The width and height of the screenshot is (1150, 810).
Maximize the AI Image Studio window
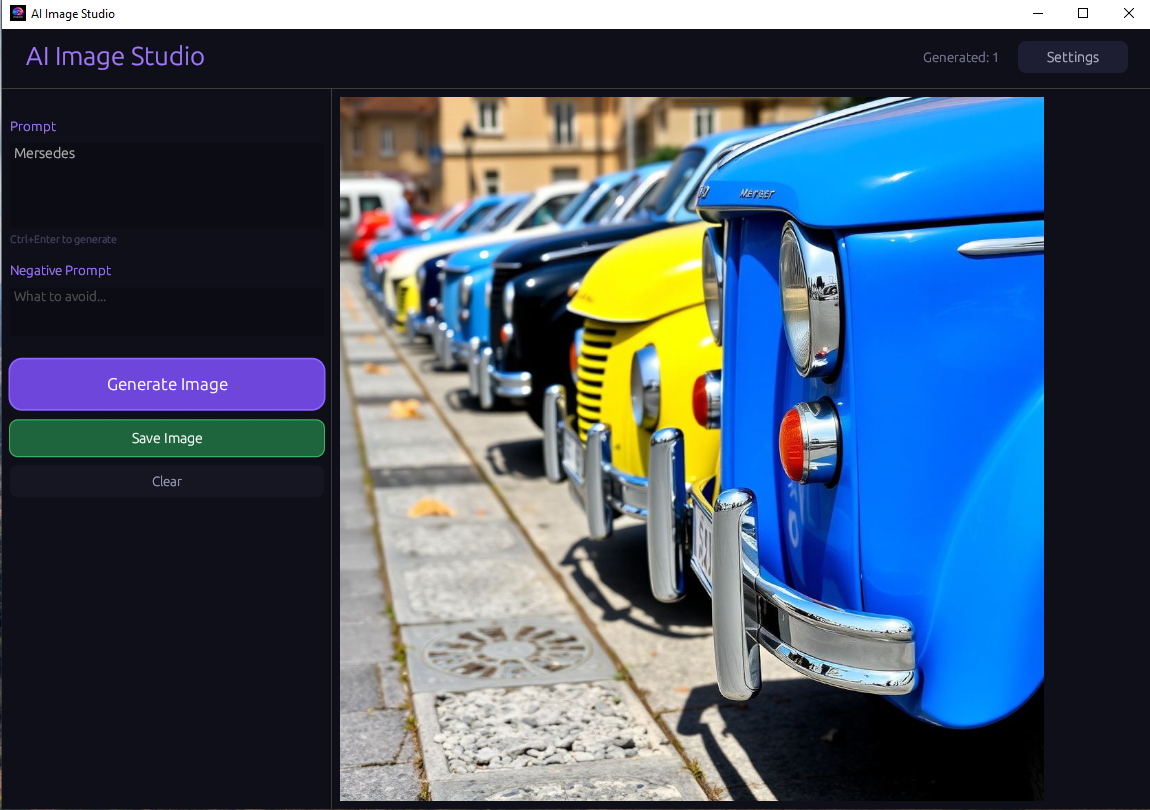[x=1083, y=13]
